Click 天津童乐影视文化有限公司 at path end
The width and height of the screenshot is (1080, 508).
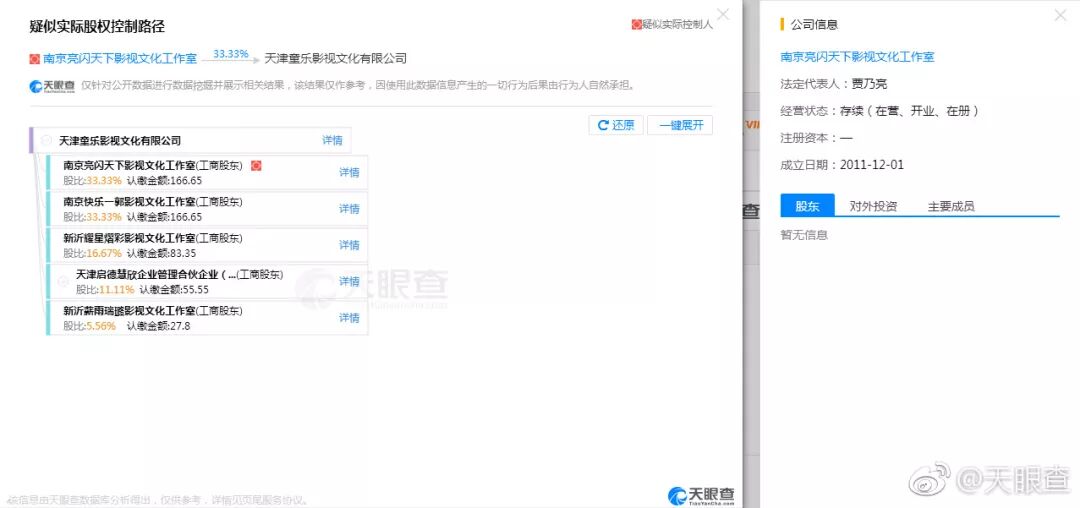(335, 59)
